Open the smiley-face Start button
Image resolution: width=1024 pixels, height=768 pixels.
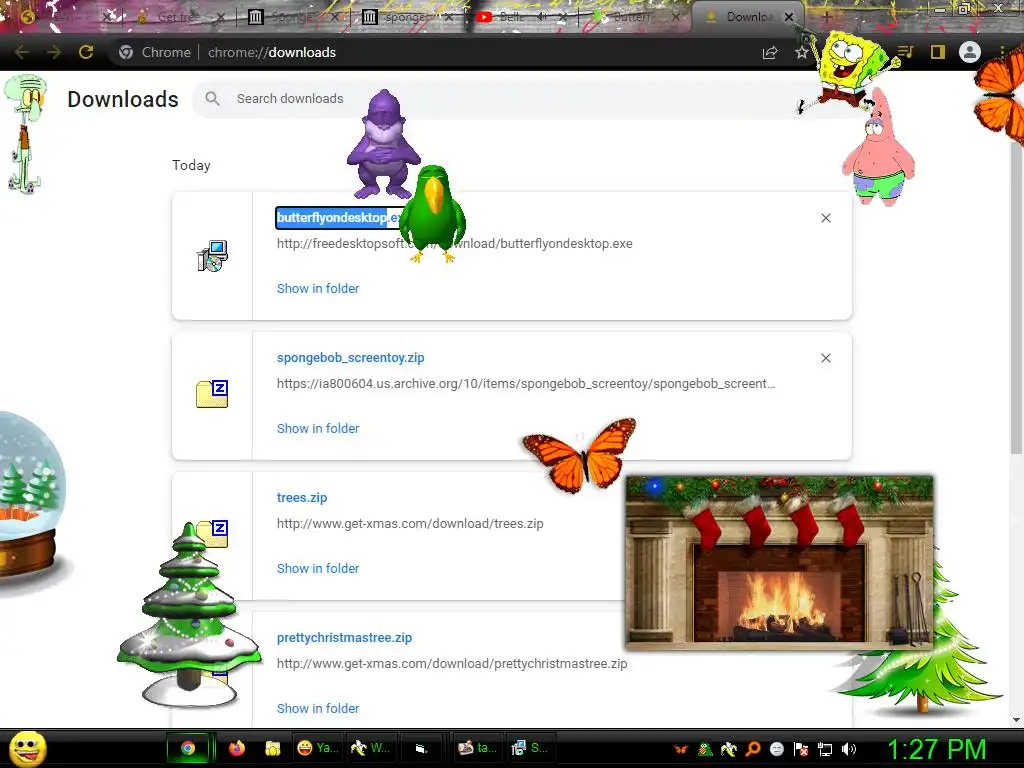(27, 748)
